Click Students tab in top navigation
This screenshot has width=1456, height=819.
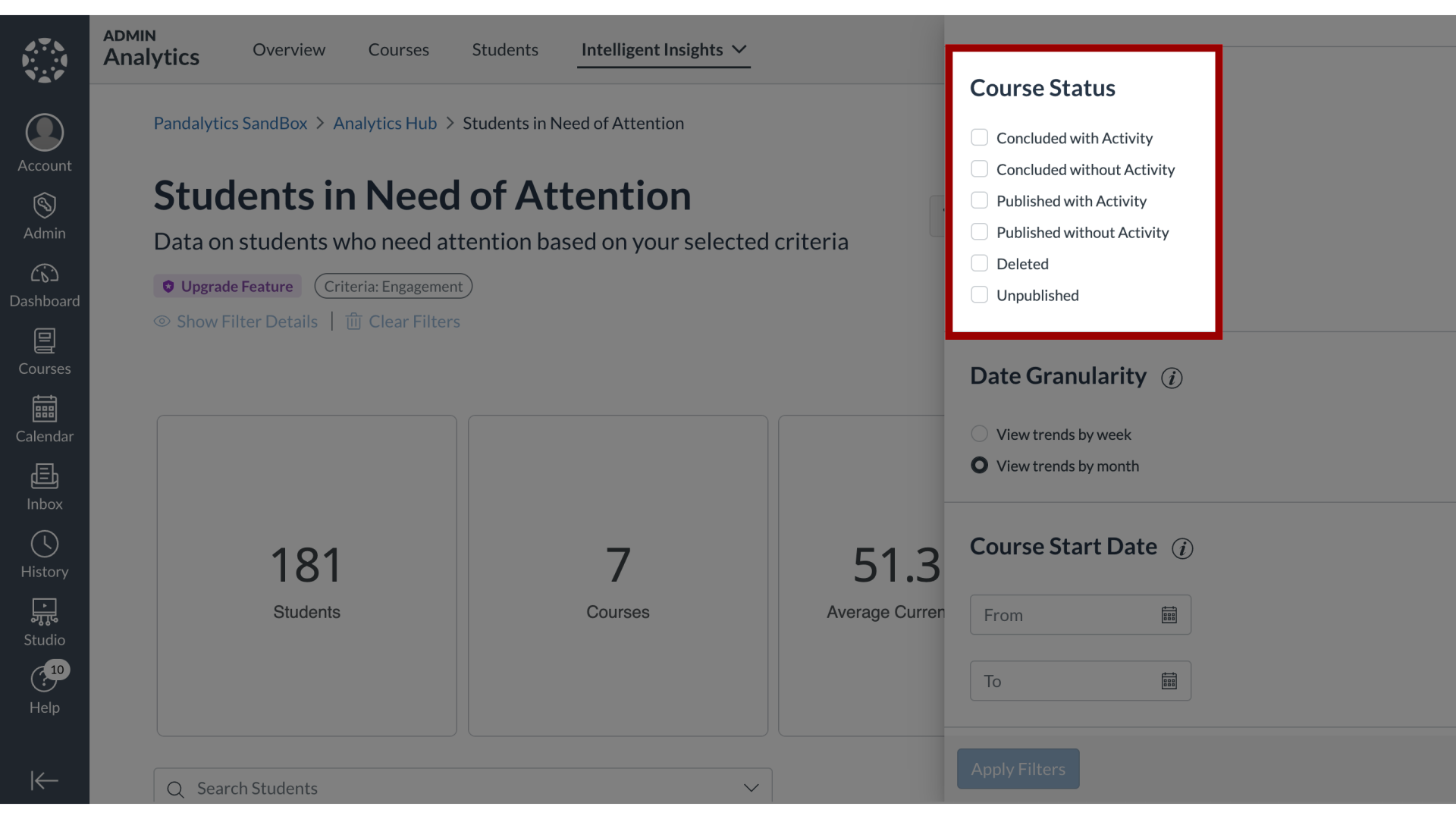coord(505,49)
